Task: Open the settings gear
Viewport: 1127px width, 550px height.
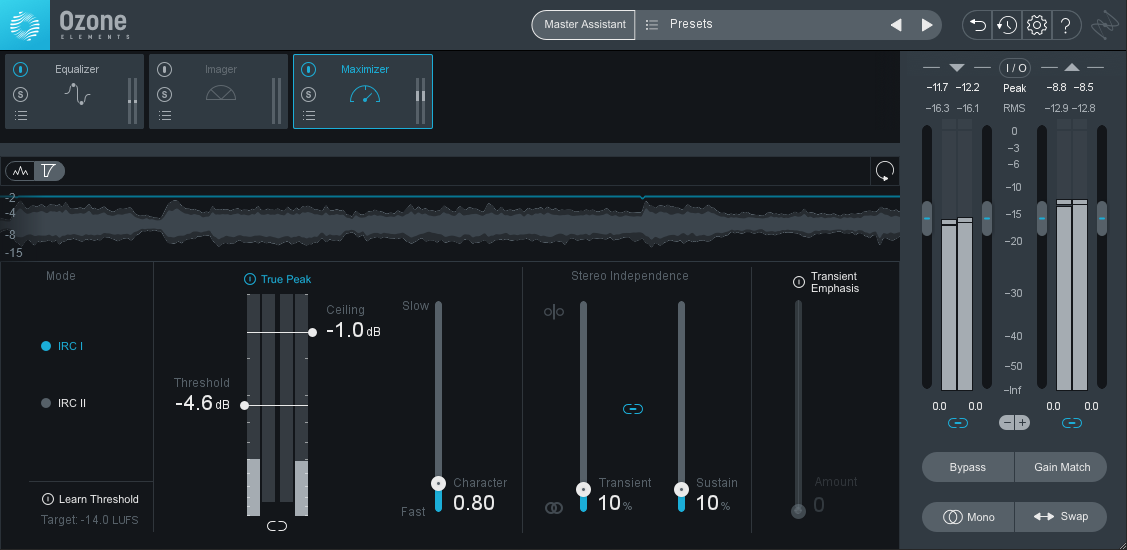Action: pyautogui.click(x=1036, y=25)
